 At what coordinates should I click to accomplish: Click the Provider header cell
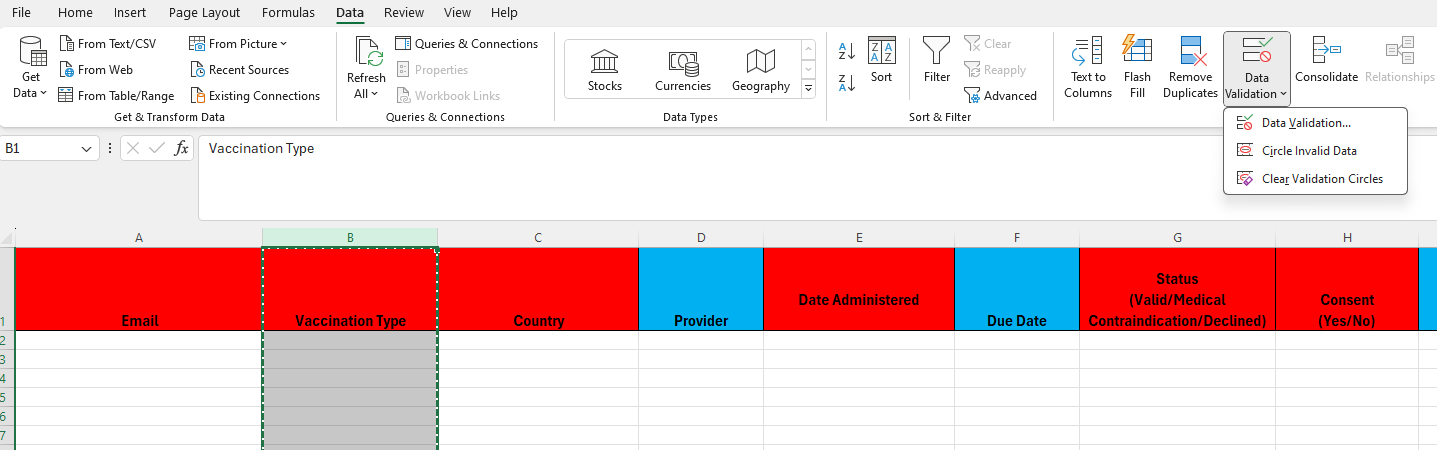(x=701, y=289)
